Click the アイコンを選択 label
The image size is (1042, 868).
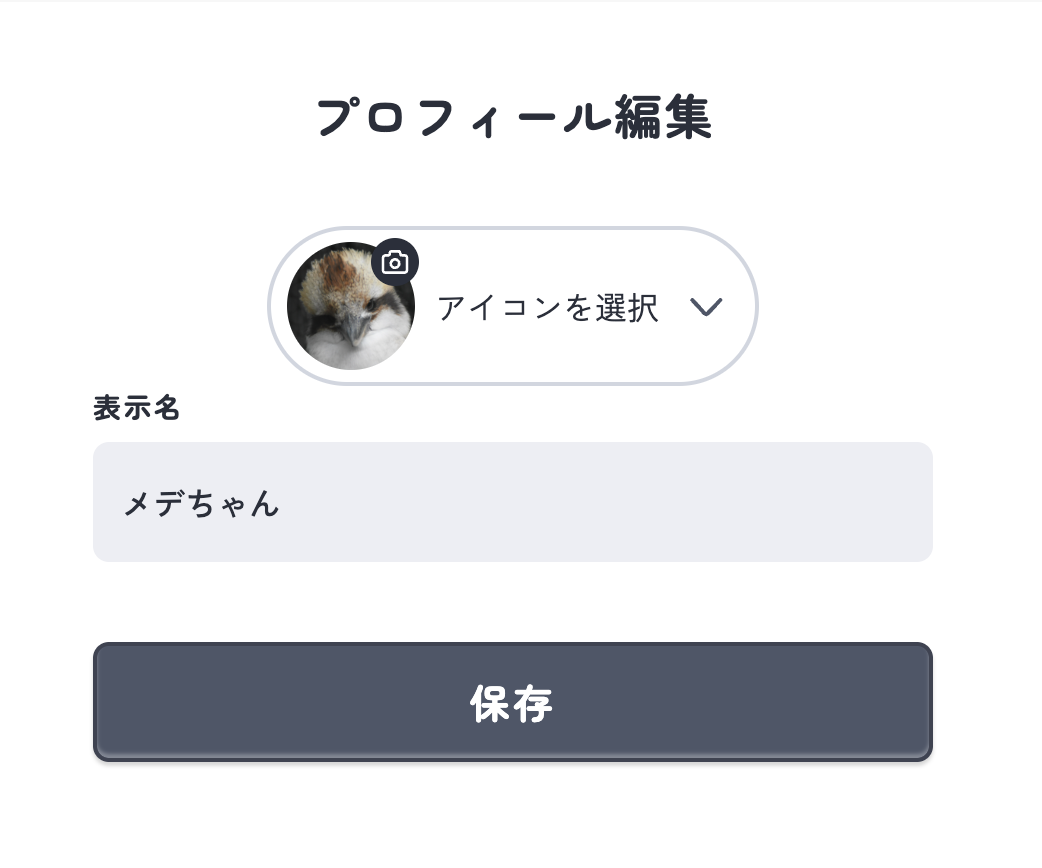point(547,308)
